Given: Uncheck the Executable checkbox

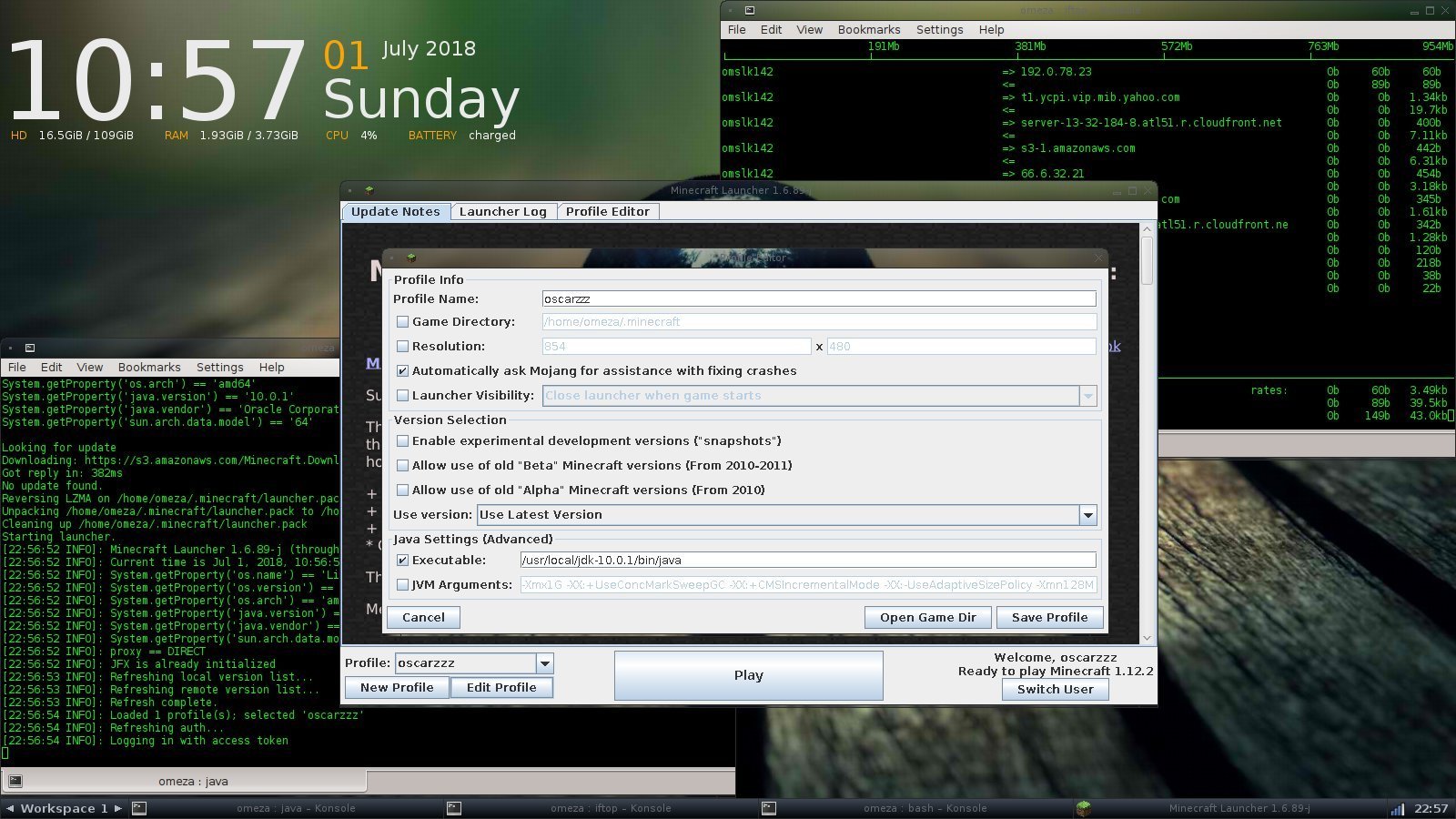Looking at the screenshot, I should tap(402, 560).
